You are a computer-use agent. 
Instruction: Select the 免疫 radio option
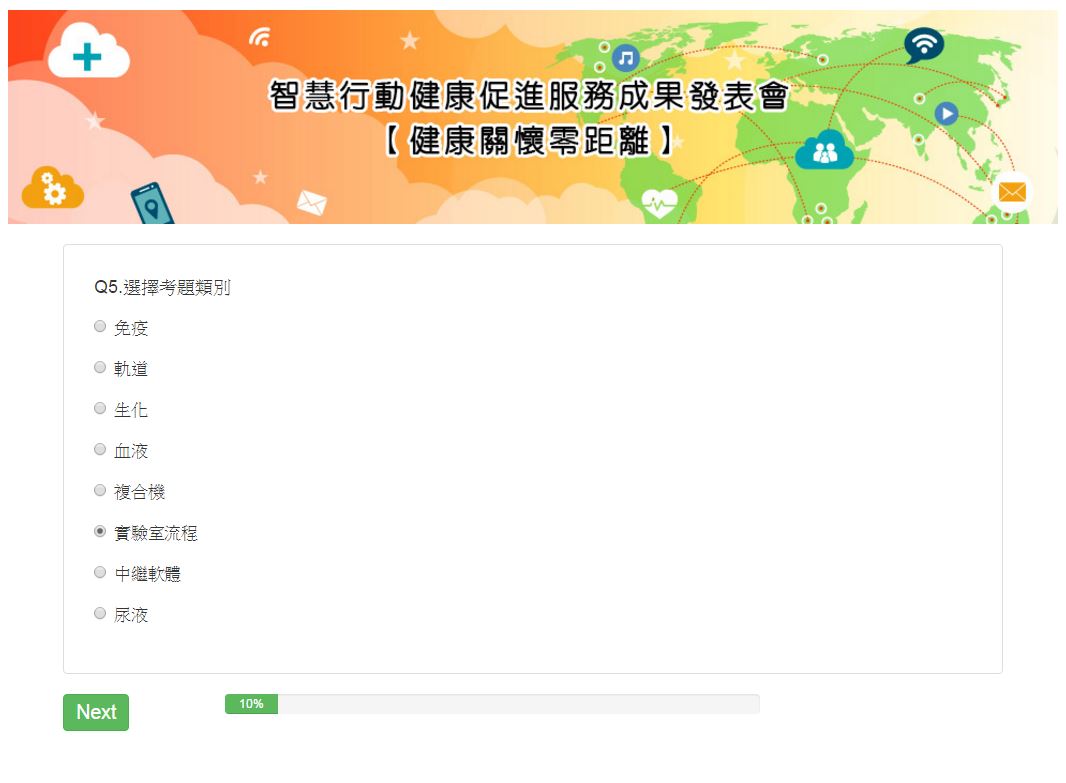(x=100, y=327)
